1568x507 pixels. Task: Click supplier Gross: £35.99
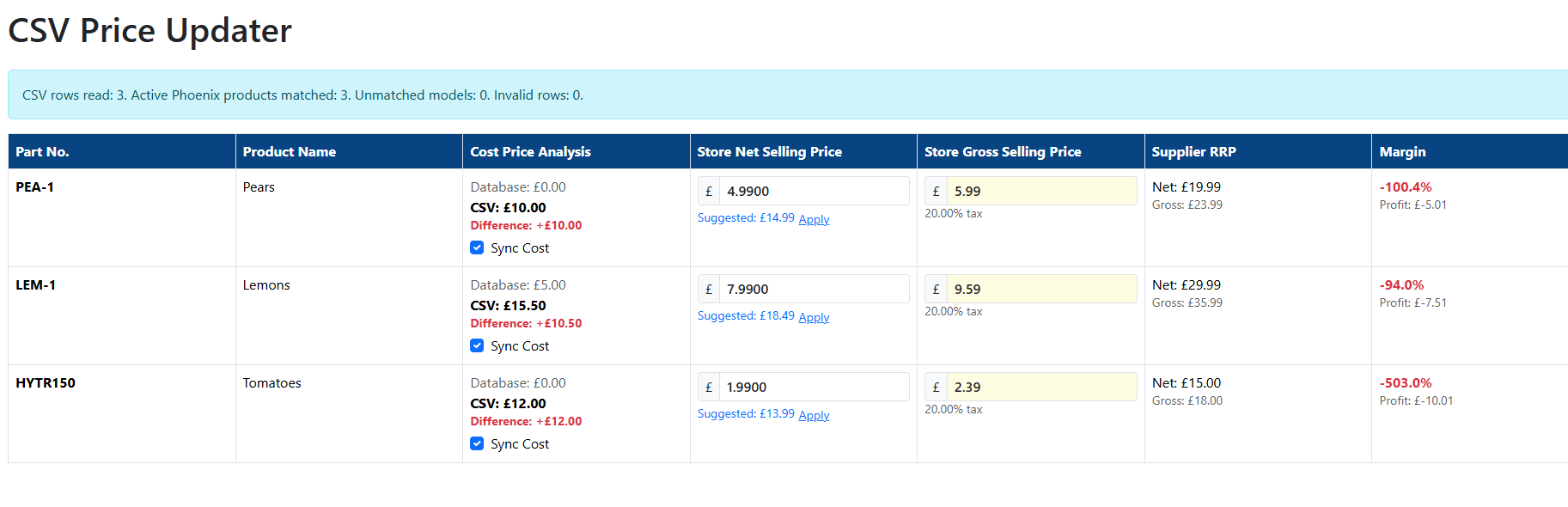pyautogui.click(x=1187, y=302)
